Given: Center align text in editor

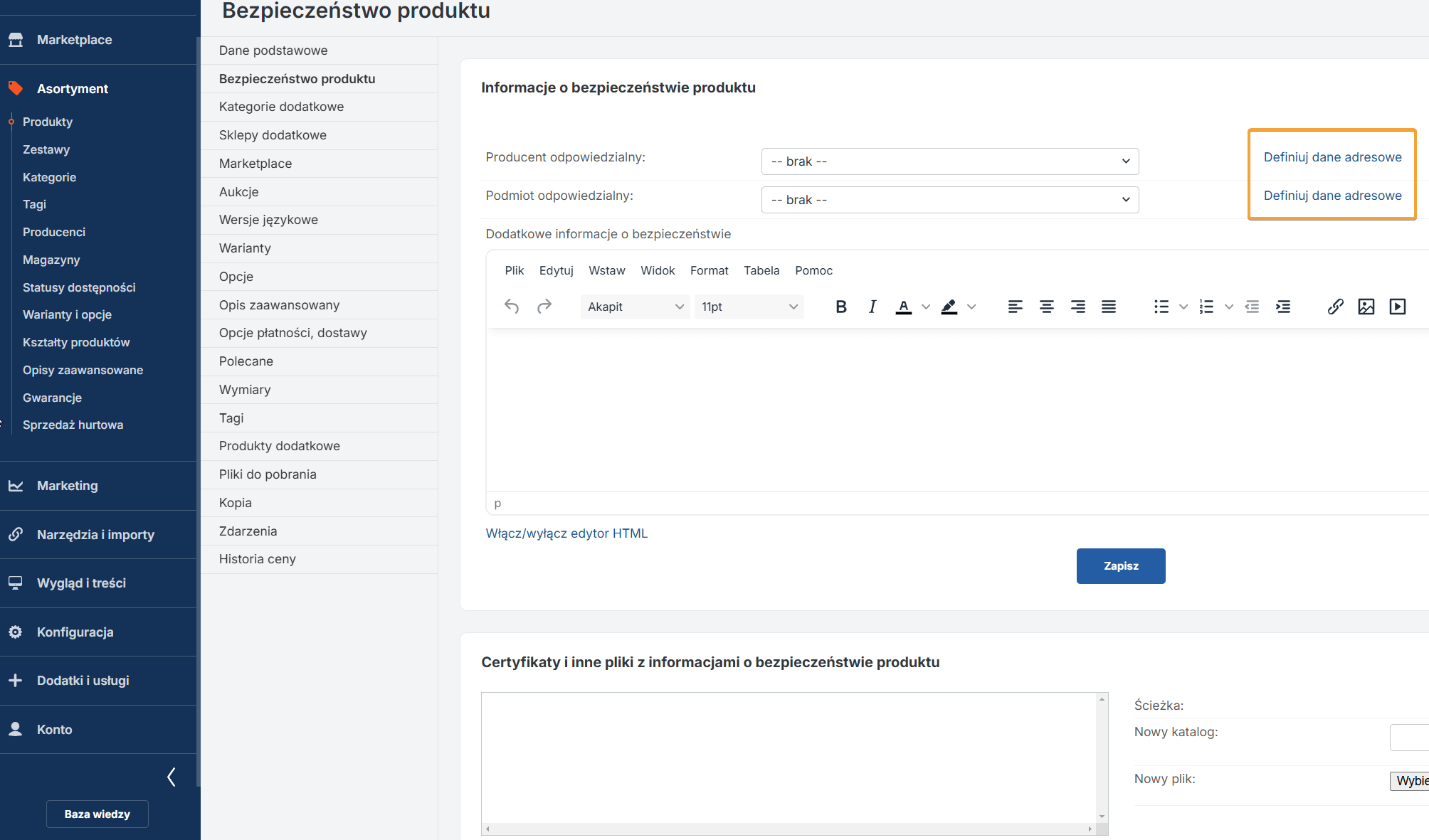Looking at the screenshot, I should tap(1046, 307).
